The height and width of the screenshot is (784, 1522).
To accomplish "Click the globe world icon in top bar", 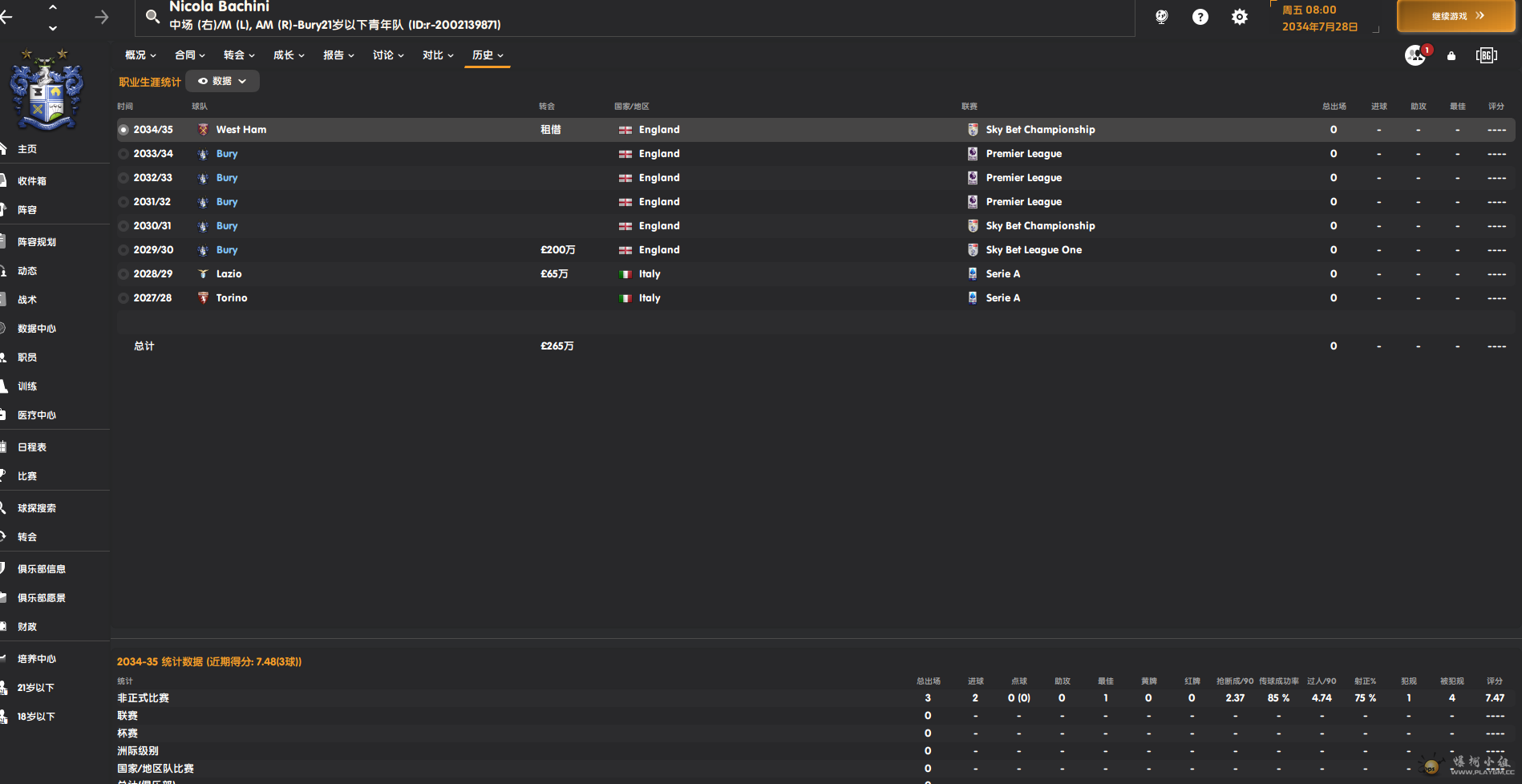I will (1161, 17).
